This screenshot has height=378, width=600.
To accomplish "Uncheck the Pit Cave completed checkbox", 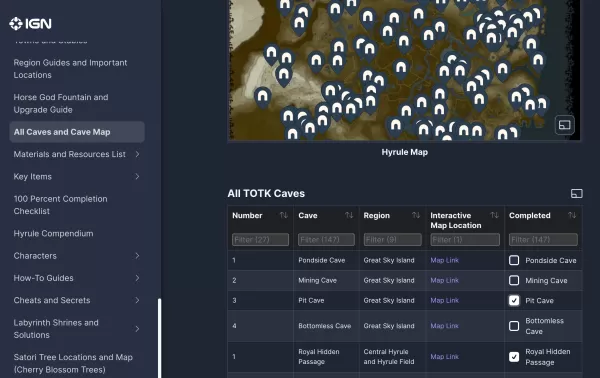I will click(x=514, y=301).
